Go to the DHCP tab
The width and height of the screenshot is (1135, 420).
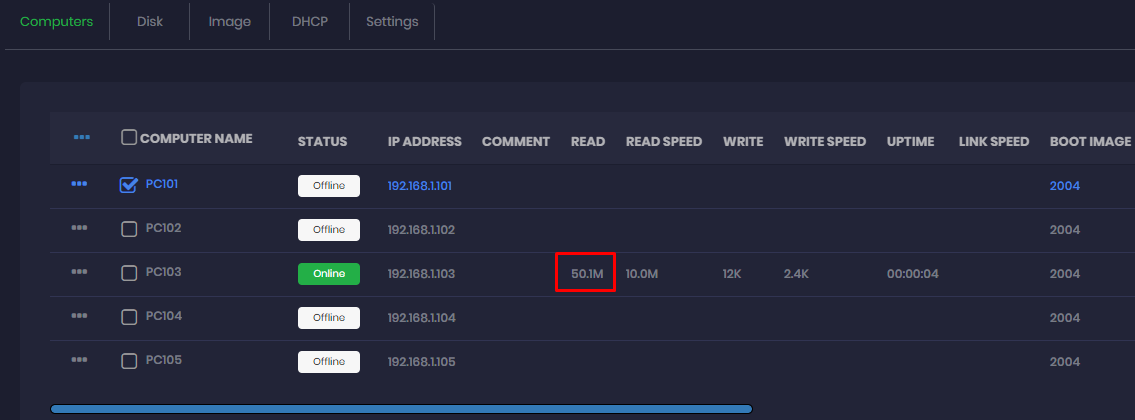pos(309,22)
